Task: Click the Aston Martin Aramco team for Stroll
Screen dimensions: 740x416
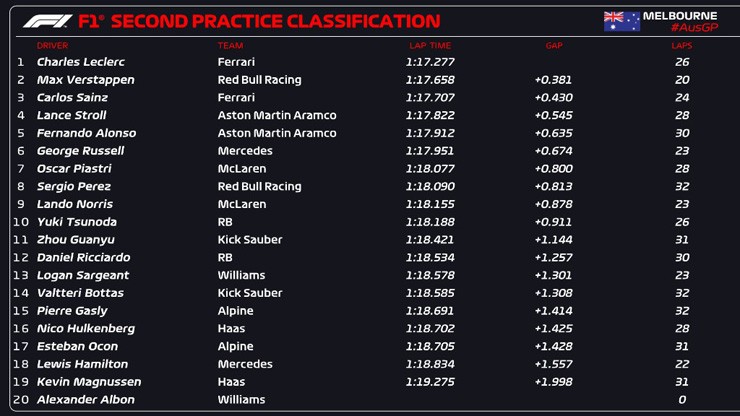Action: (x=276, y=115)
